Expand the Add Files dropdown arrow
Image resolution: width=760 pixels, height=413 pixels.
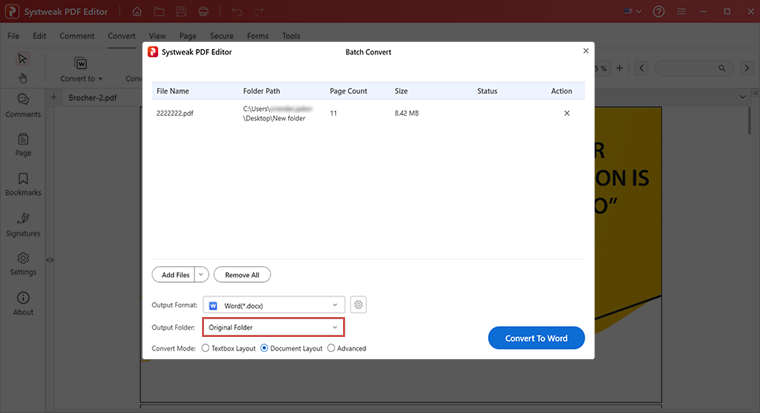click(x=201, y=275)
